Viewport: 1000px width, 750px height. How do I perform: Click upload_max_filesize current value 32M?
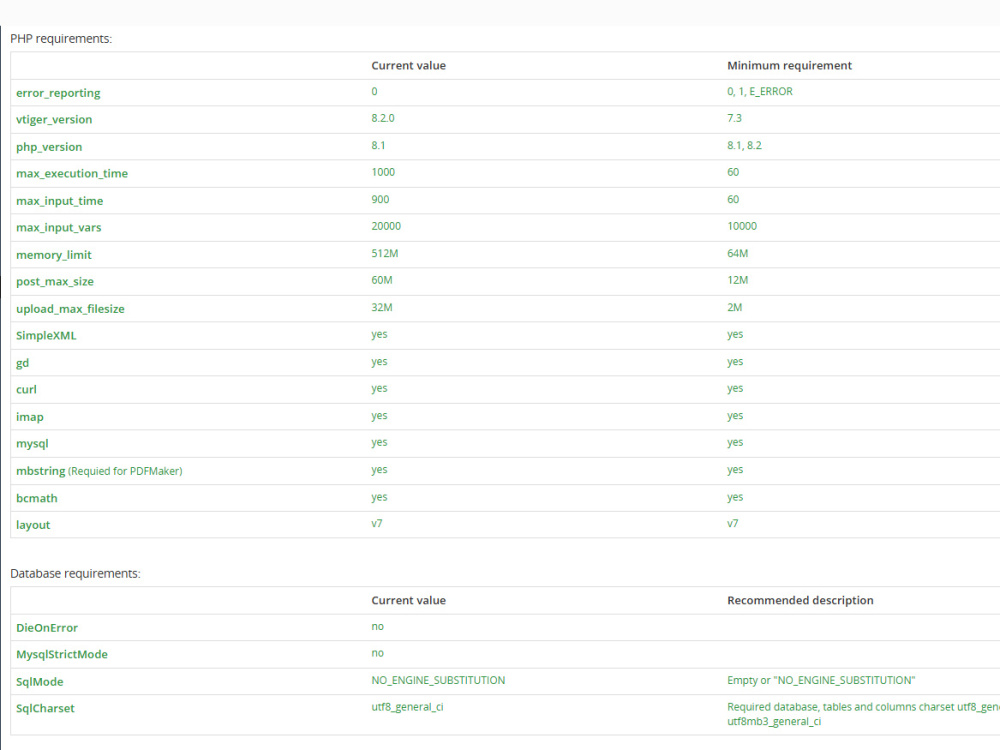pos(382,308)
